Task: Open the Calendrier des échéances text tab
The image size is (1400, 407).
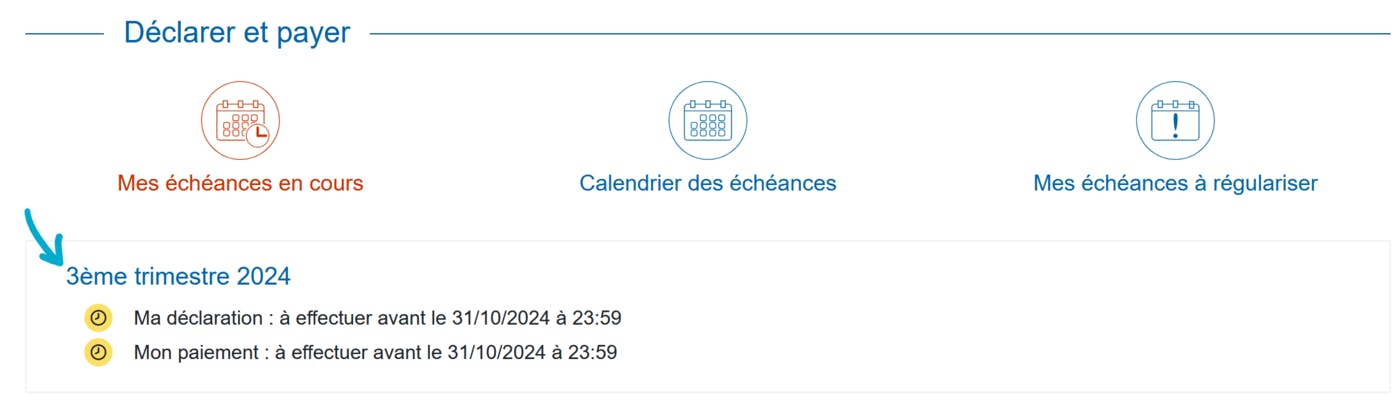Action: pyautogui.click(x=708, y=184)
